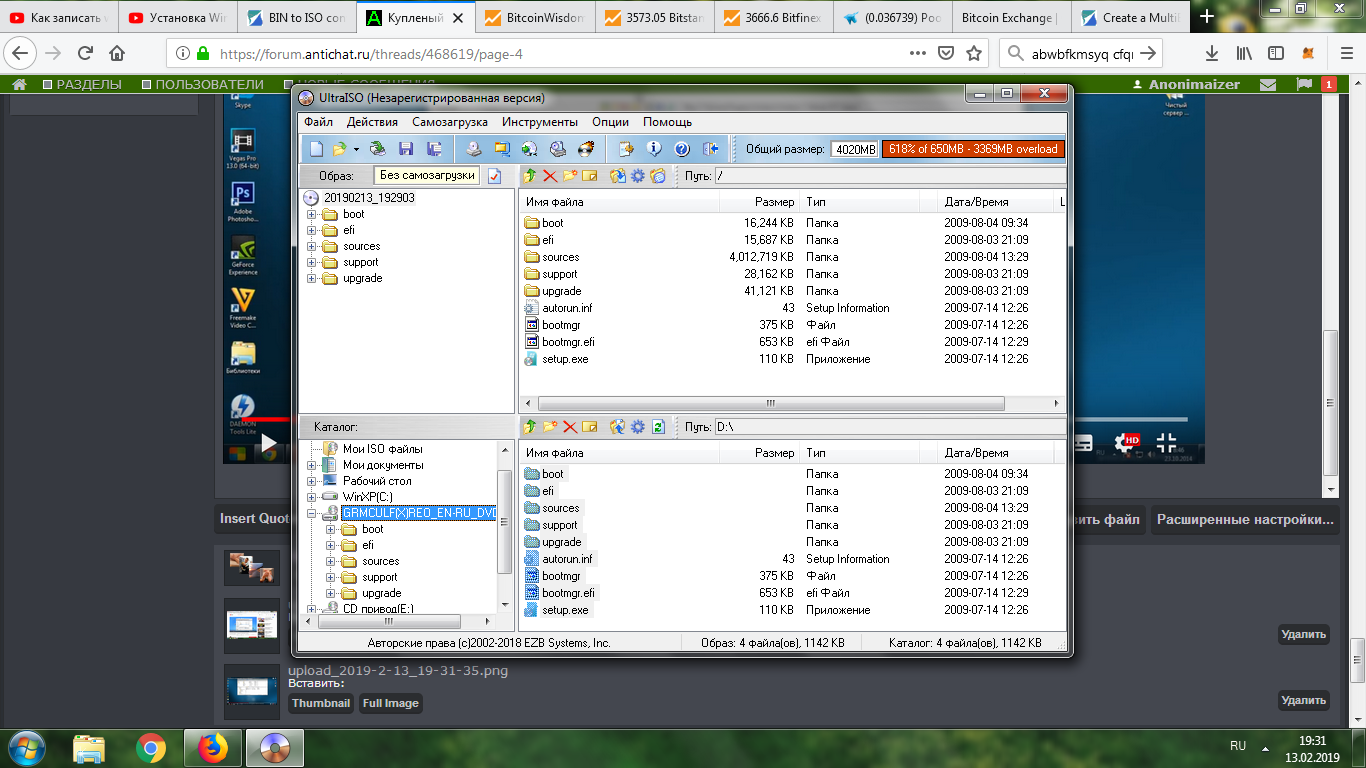The height and width of the screenshot is (768, 1366).
Task: Collapse GRMCULF(X)REO_EN-RU_DVD drive node
Action: coord(312,513)
